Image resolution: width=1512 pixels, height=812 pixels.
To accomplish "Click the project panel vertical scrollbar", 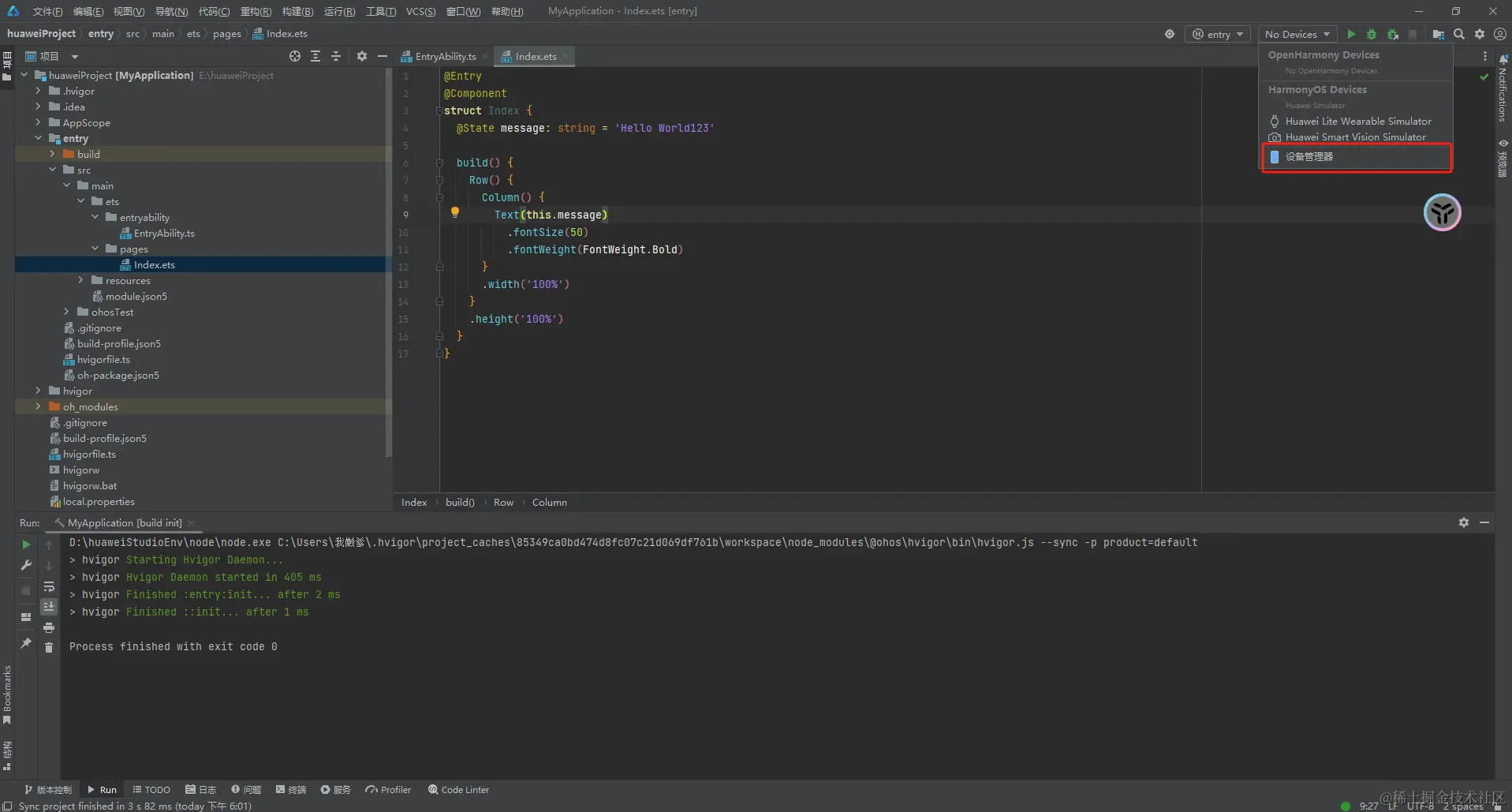I will click(388, 260).
